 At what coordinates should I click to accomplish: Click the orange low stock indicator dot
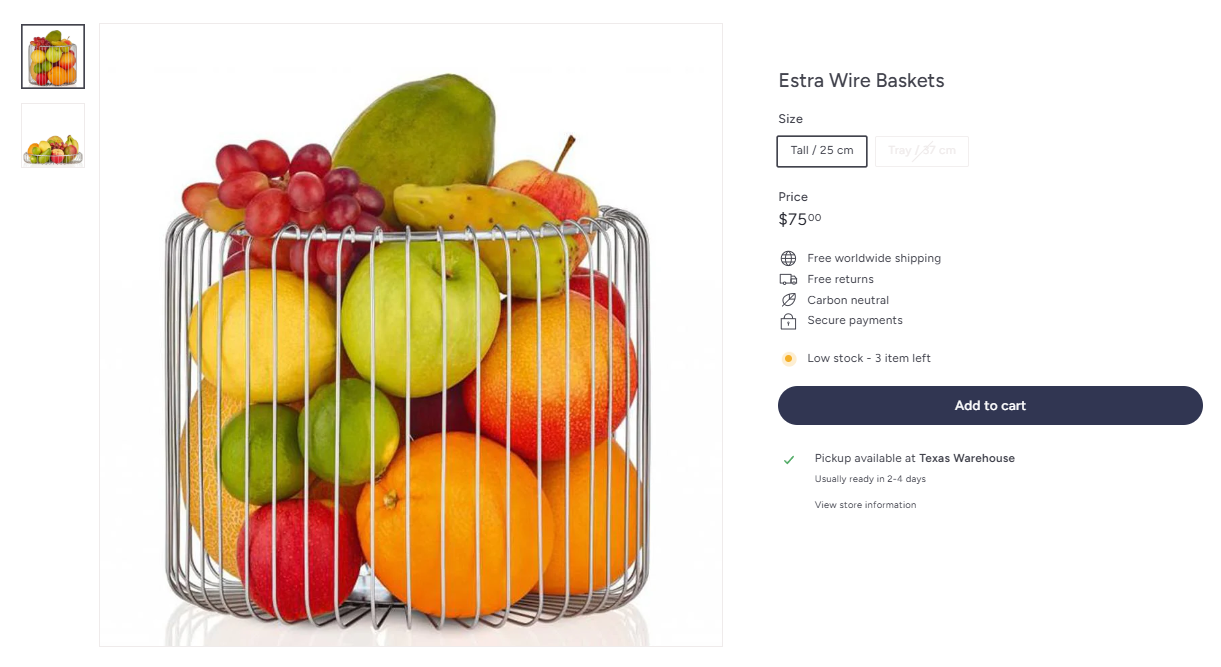click(788, 358)
